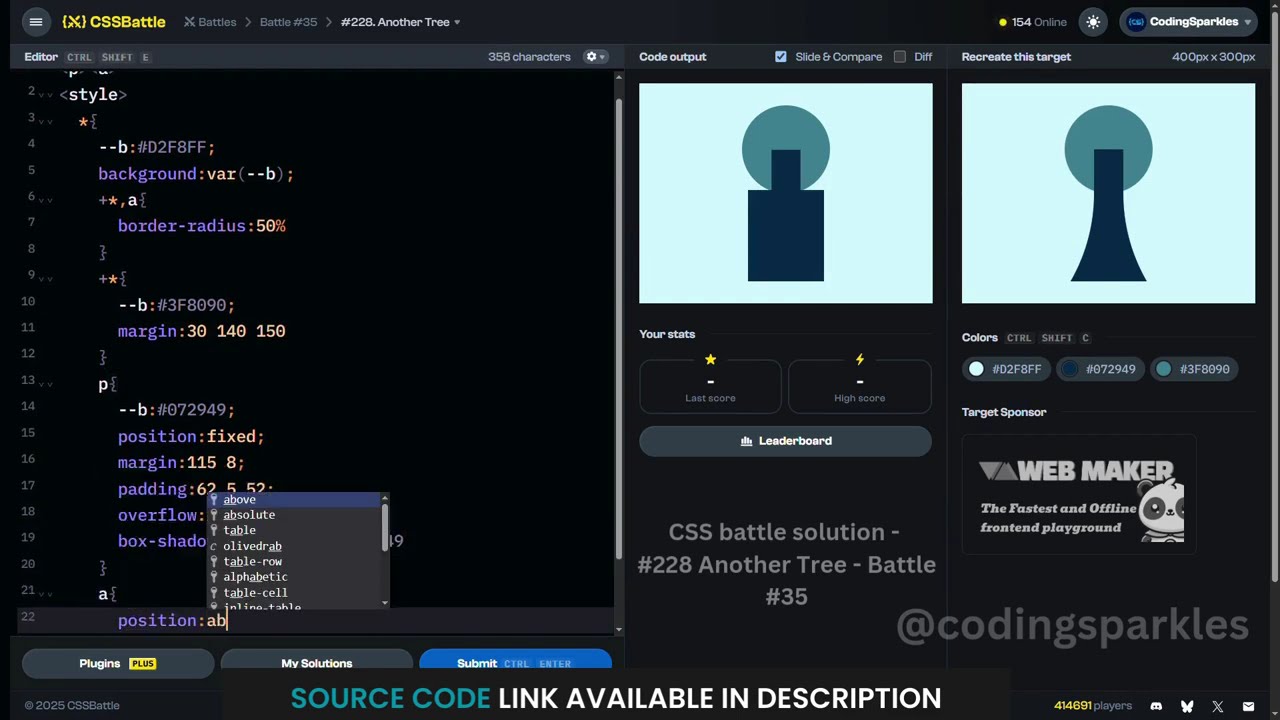Viewport: 1280px width, 720px height.
Task: Click the '358 characters' counter
Action: pyautogui.click(x=529, y=57)
